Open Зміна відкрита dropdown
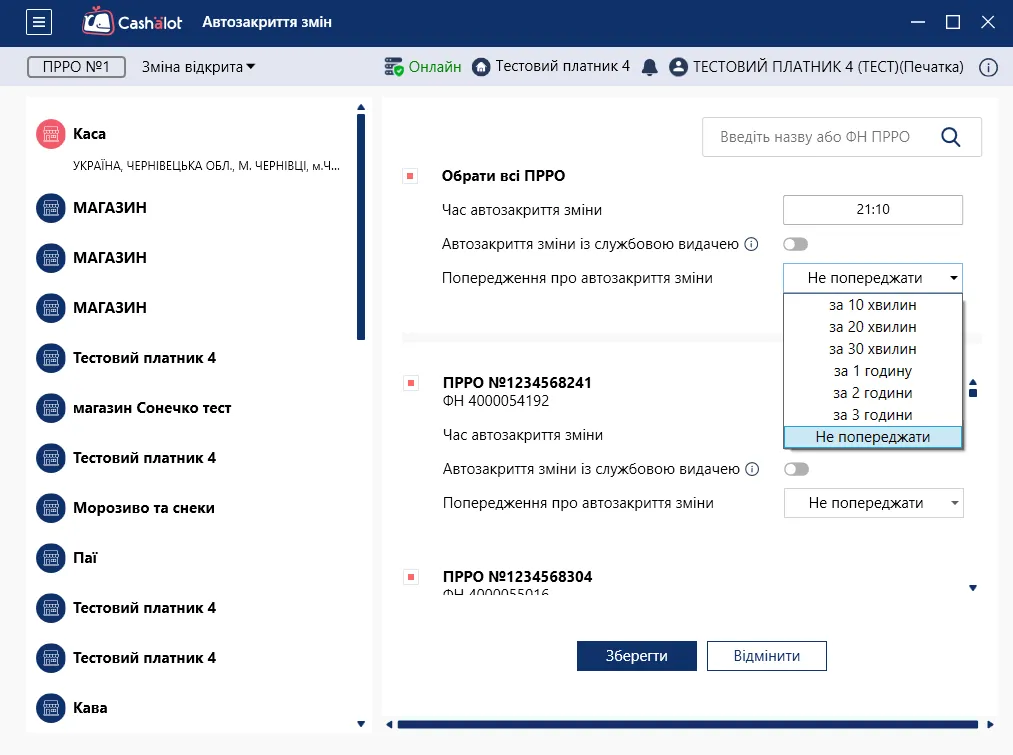This screenshot has width=1013, height=755. pyautogui.click(x=198, y=67)
